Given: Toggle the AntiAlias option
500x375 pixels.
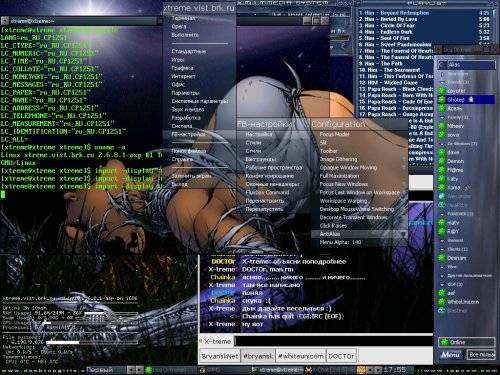Looking at the screenshot, I should [x=359, y=234].
